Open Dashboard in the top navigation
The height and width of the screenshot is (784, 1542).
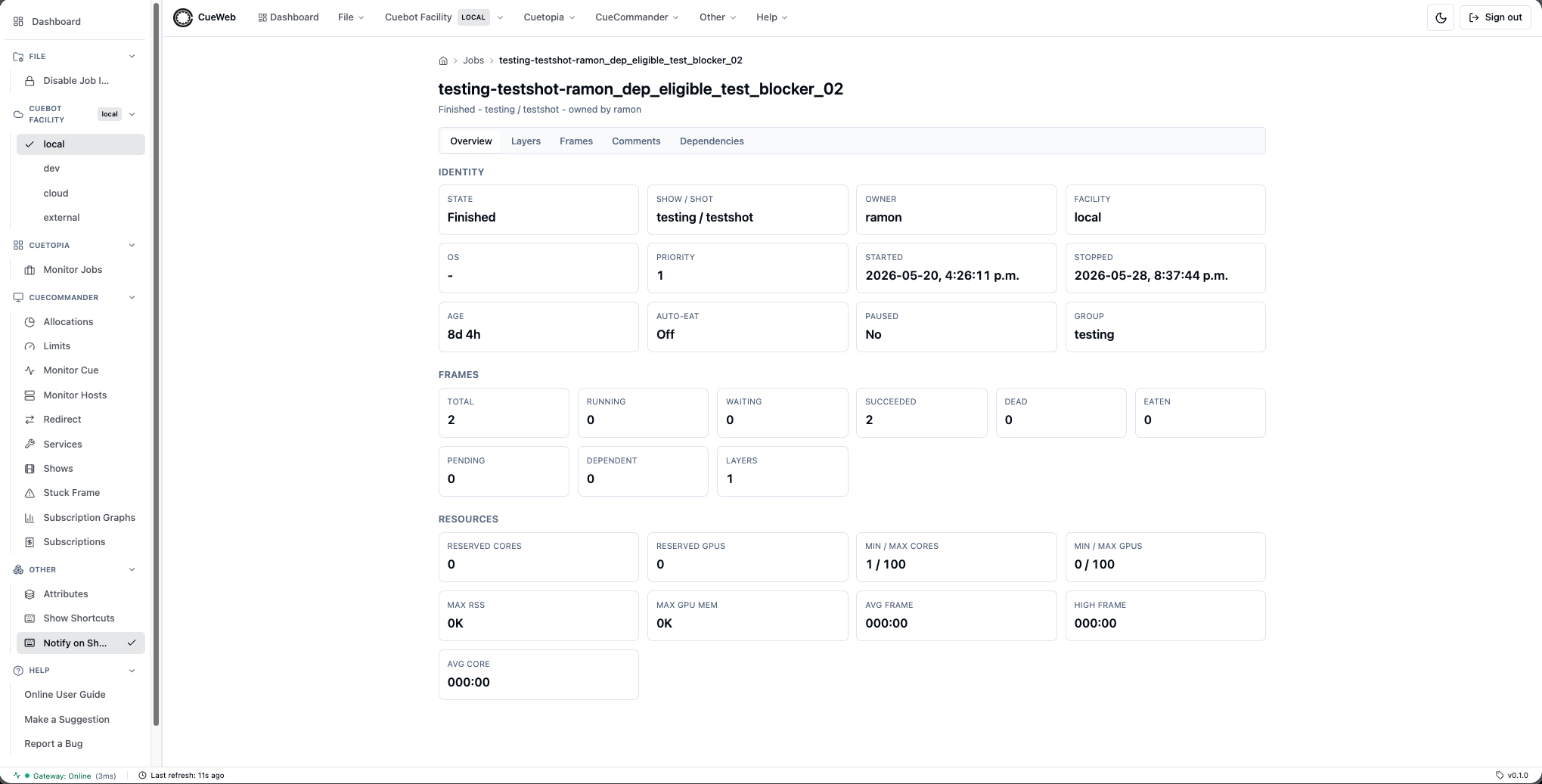click(x=288, y=17)
